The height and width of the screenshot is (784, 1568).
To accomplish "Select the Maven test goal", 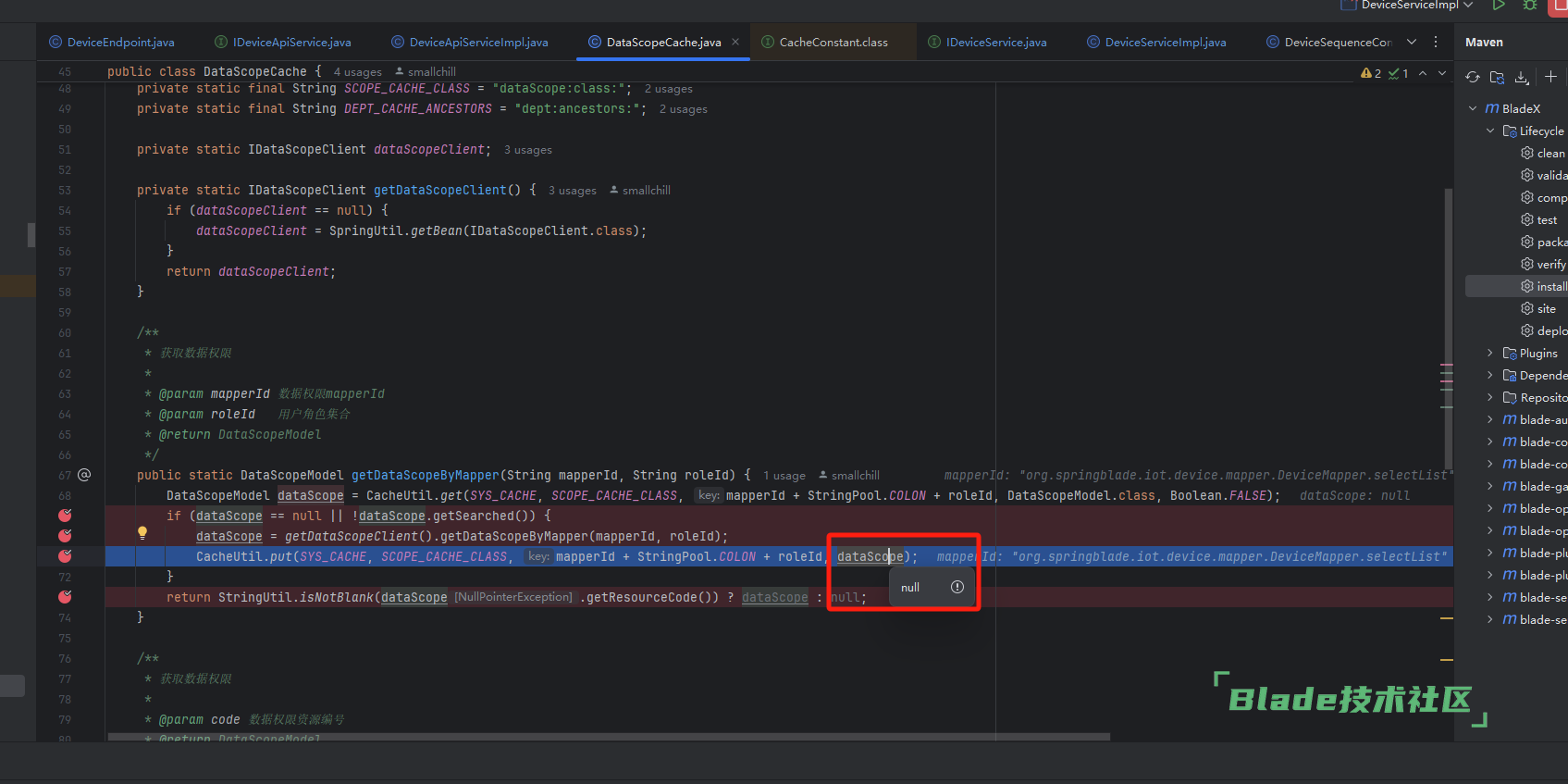I will tap(1539, 219).
